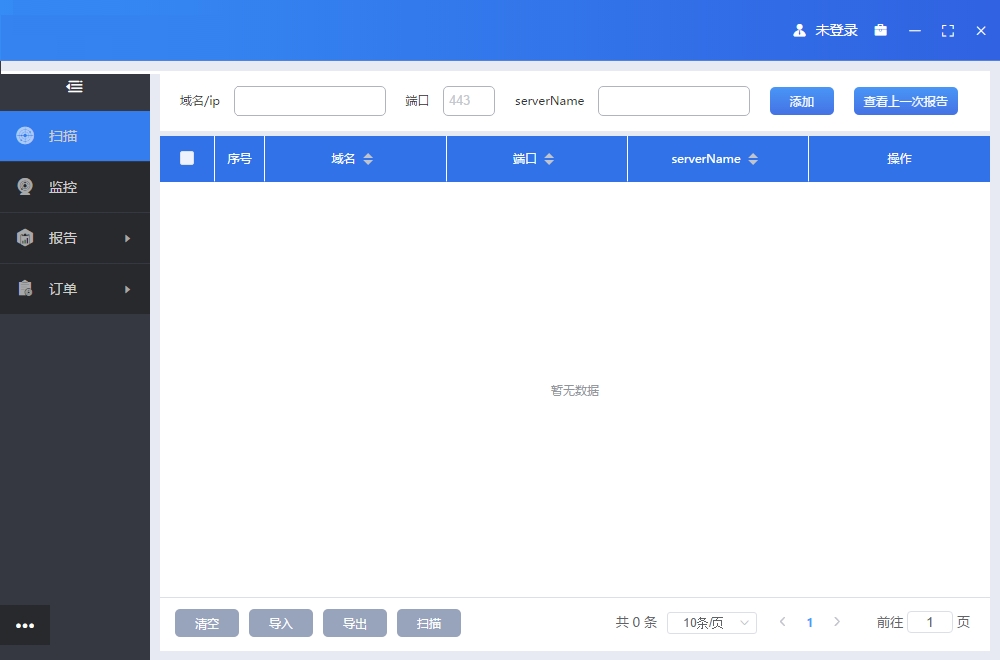The height and width of the screenshot is (660, 1000).
Task: Select the 扫描 menu item
Action: coord(75,136)
